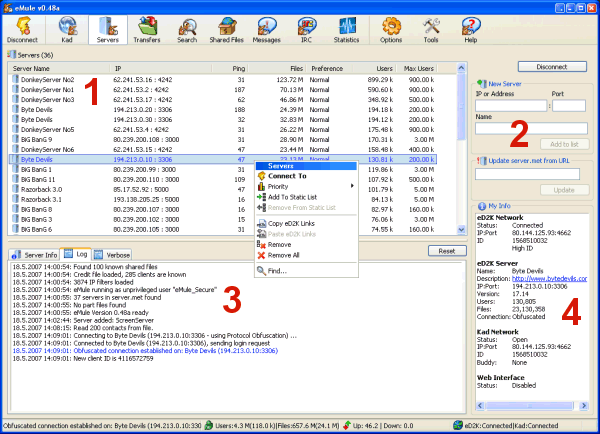Image resolution: width=600 pixels, height=434 pixels.
Task: Click the Copy eD2K Links icon
Action: click(262, 224)
